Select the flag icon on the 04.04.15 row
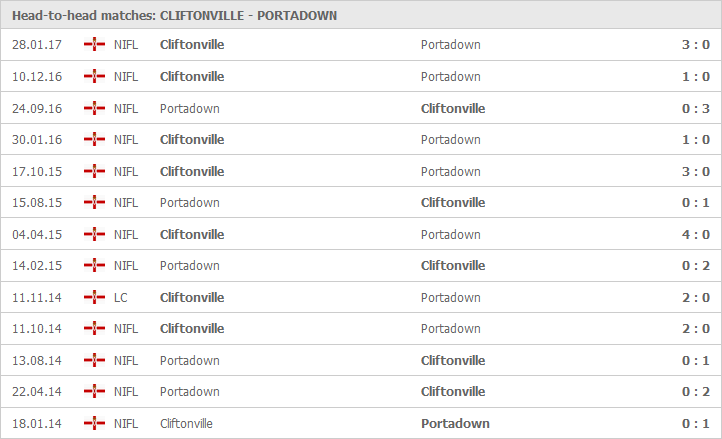 point(94,234)
